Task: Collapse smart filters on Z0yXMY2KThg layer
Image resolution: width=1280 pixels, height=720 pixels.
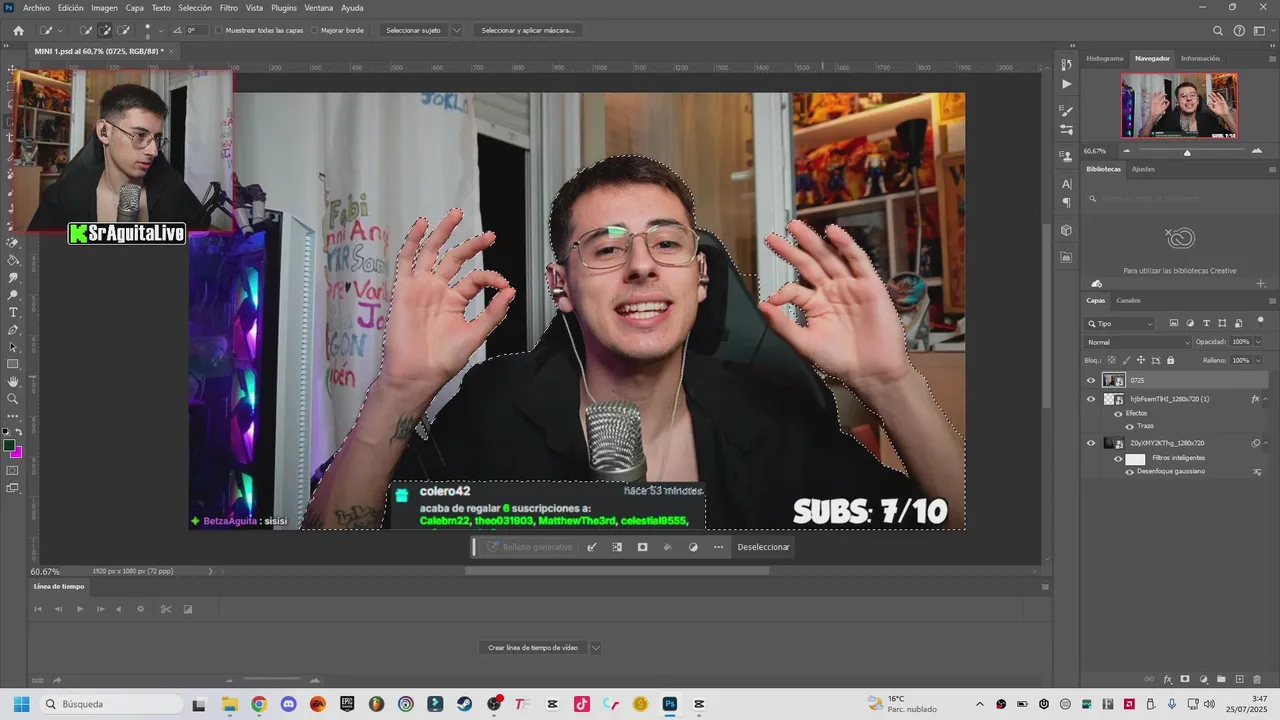Action: point(1266,443)
